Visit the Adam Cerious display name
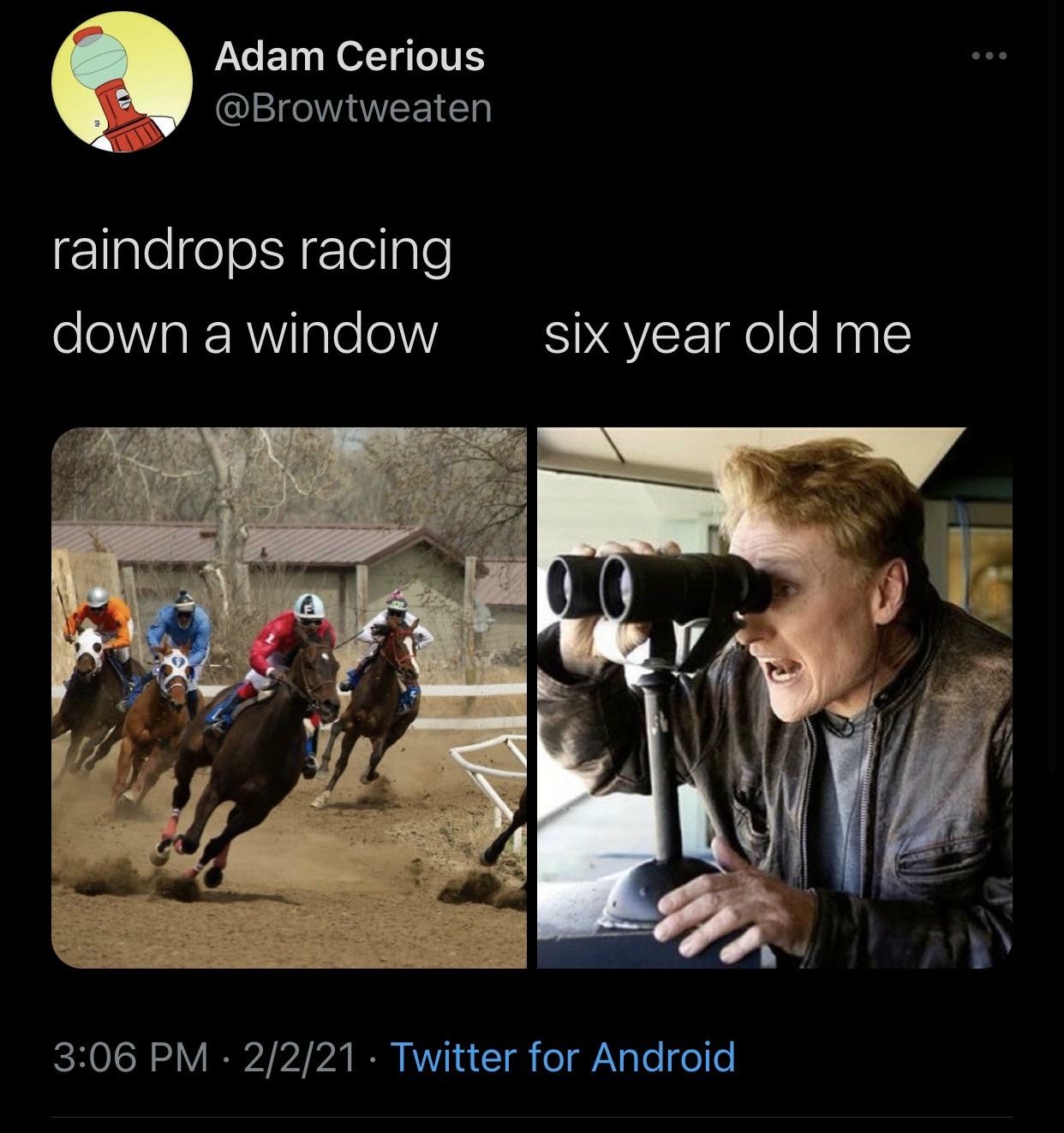Image resolution: width=1064 pixels, height=1133 pixels. point(350,57)
